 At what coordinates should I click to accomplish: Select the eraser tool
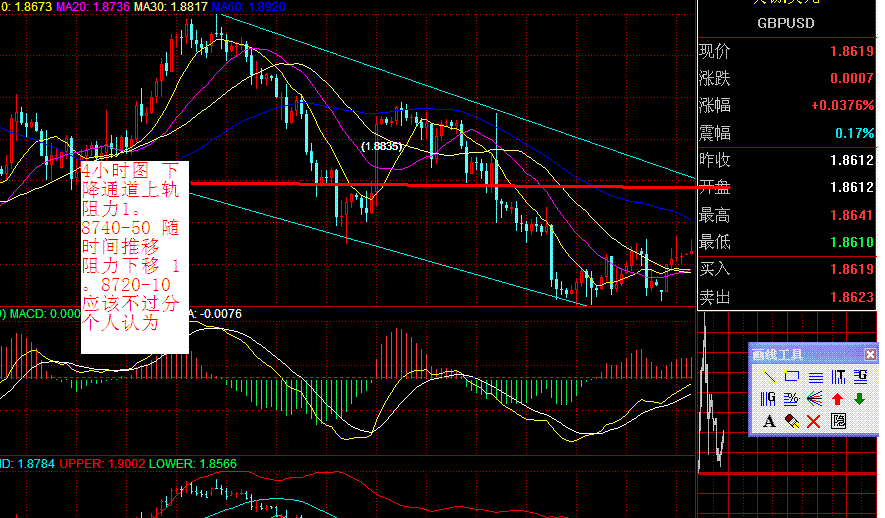[x=792, y=421]
